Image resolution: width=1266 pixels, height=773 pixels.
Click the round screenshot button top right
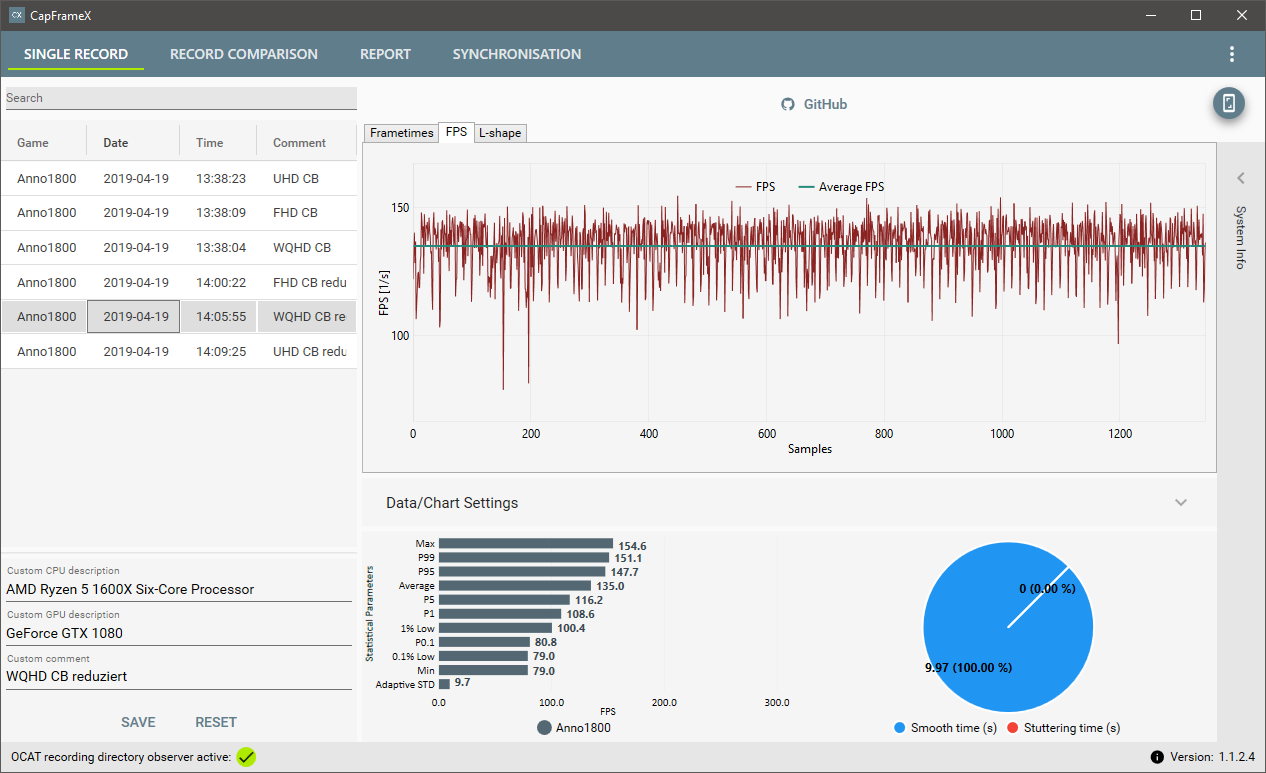(x=1229, y=103)
